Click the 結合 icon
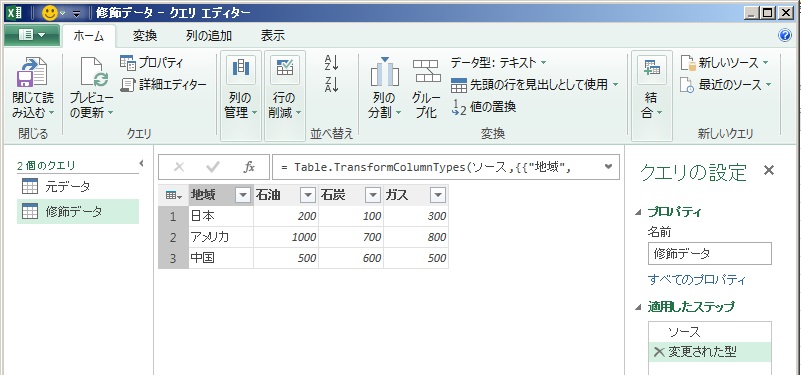 (x=651, y=69)
